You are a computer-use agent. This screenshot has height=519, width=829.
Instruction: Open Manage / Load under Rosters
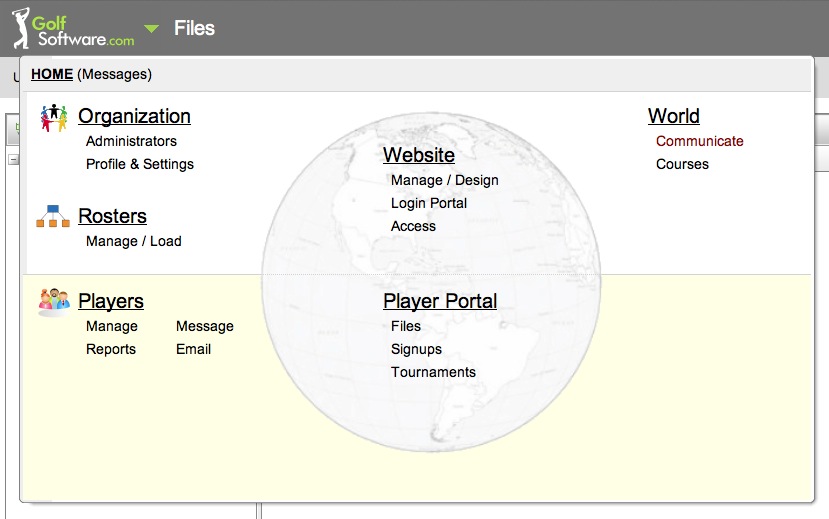133,241
